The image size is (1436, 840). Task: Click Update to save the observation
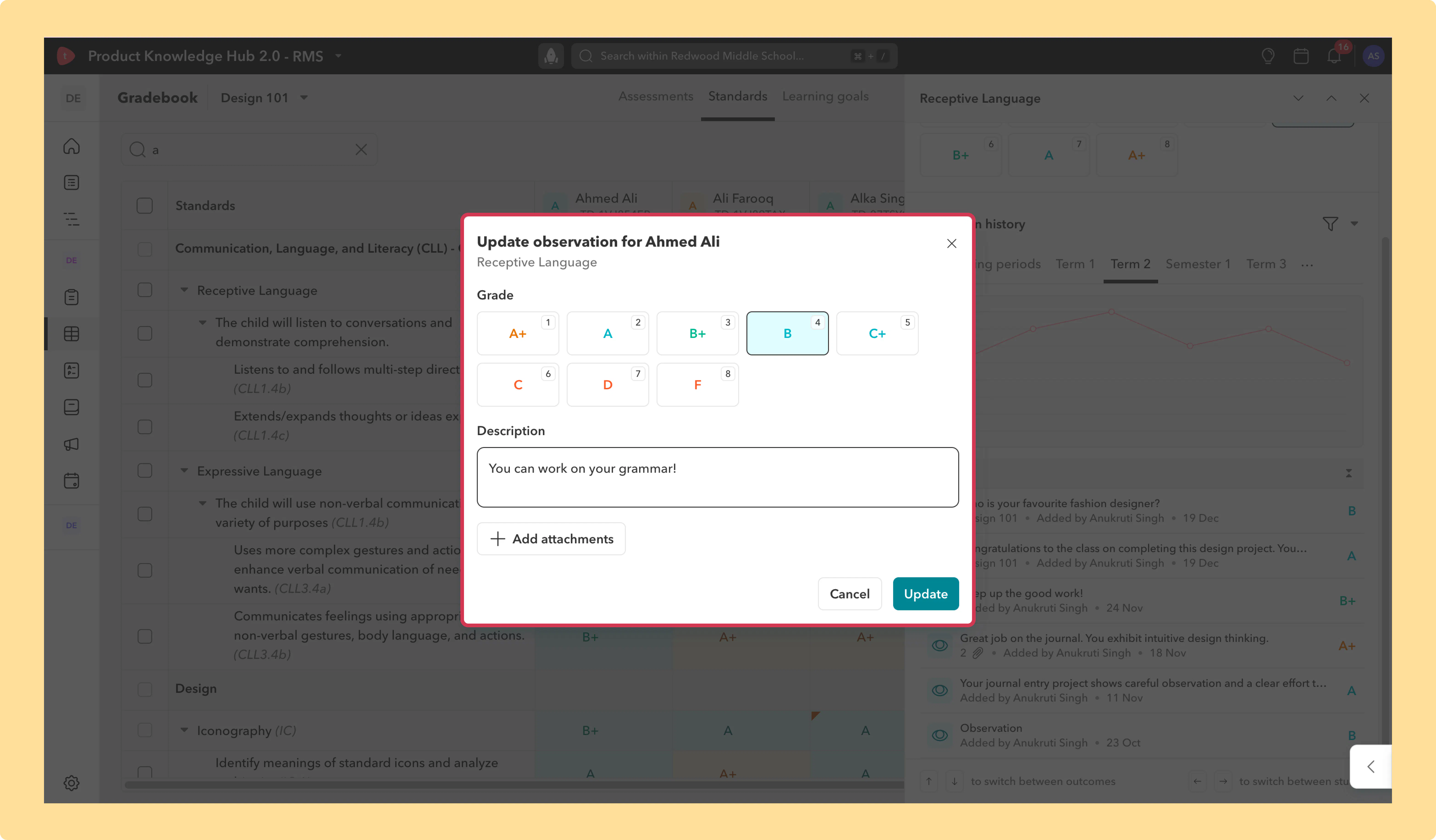pos(925,594)
